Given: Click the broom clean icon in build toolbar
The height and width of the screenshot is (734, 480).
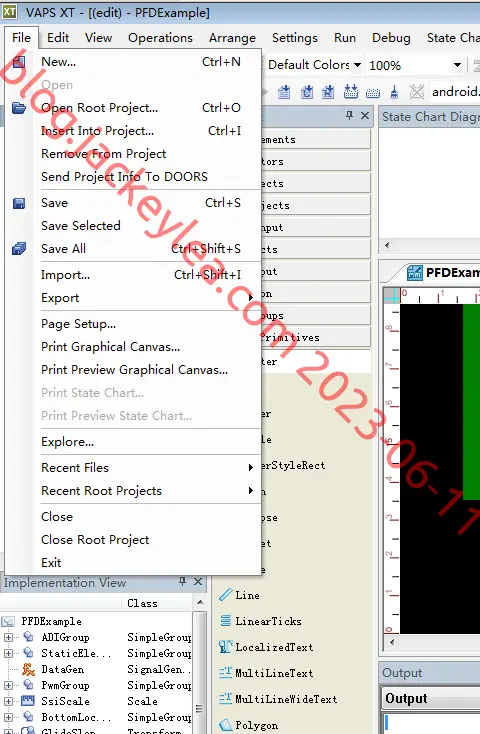Looking at the screenshot, I should (394, 92).
